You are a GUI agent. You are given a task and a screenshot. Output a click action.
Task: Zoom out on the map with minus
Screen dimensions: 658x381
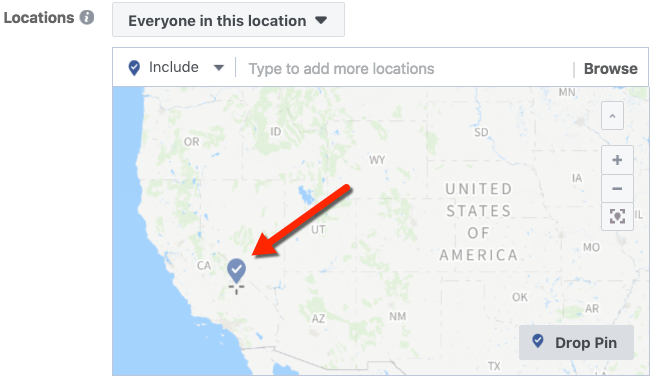pos(617,188)
